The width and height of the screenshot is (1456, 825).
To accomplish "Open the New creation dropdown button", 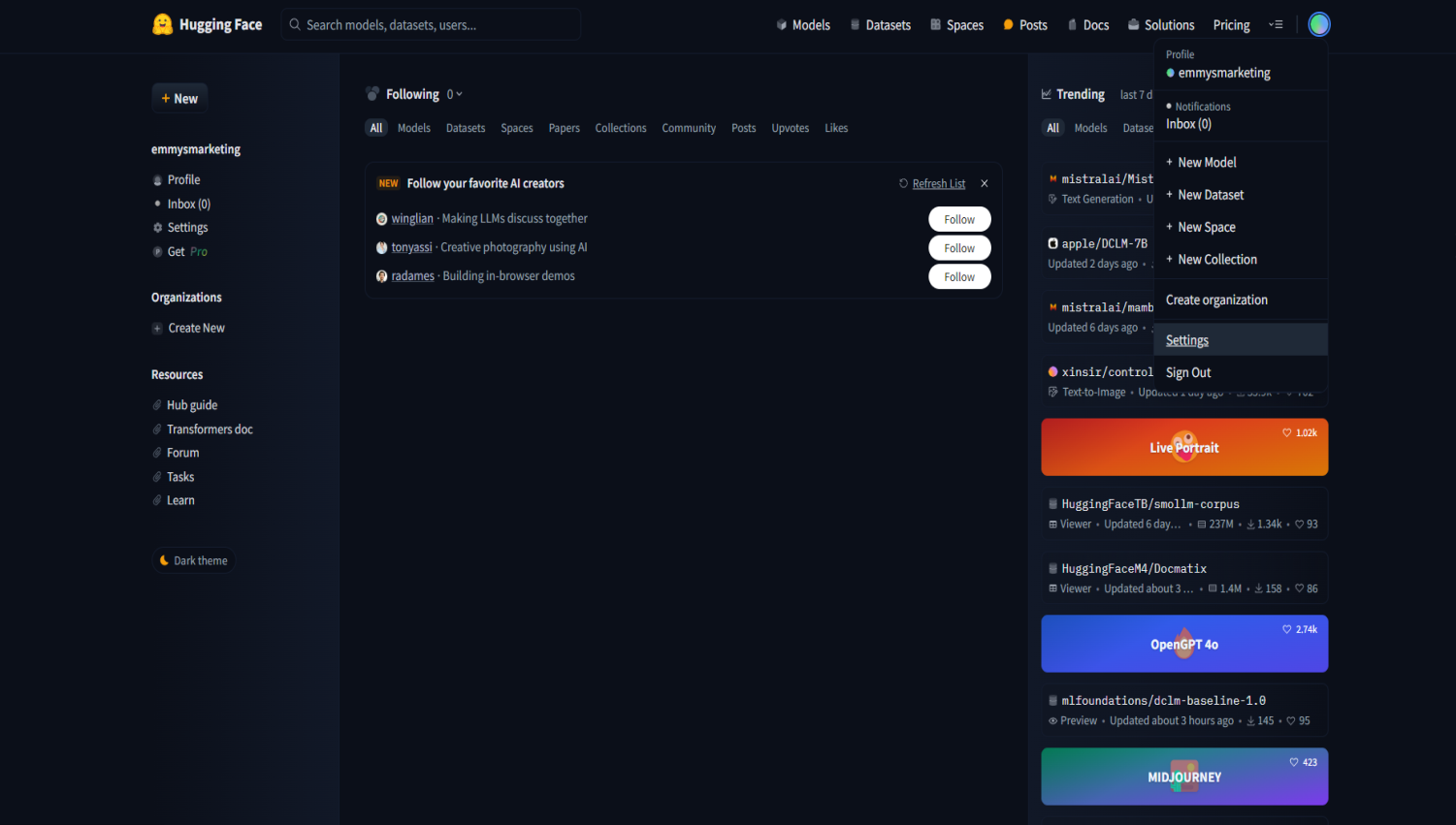I will pos(179,98).
